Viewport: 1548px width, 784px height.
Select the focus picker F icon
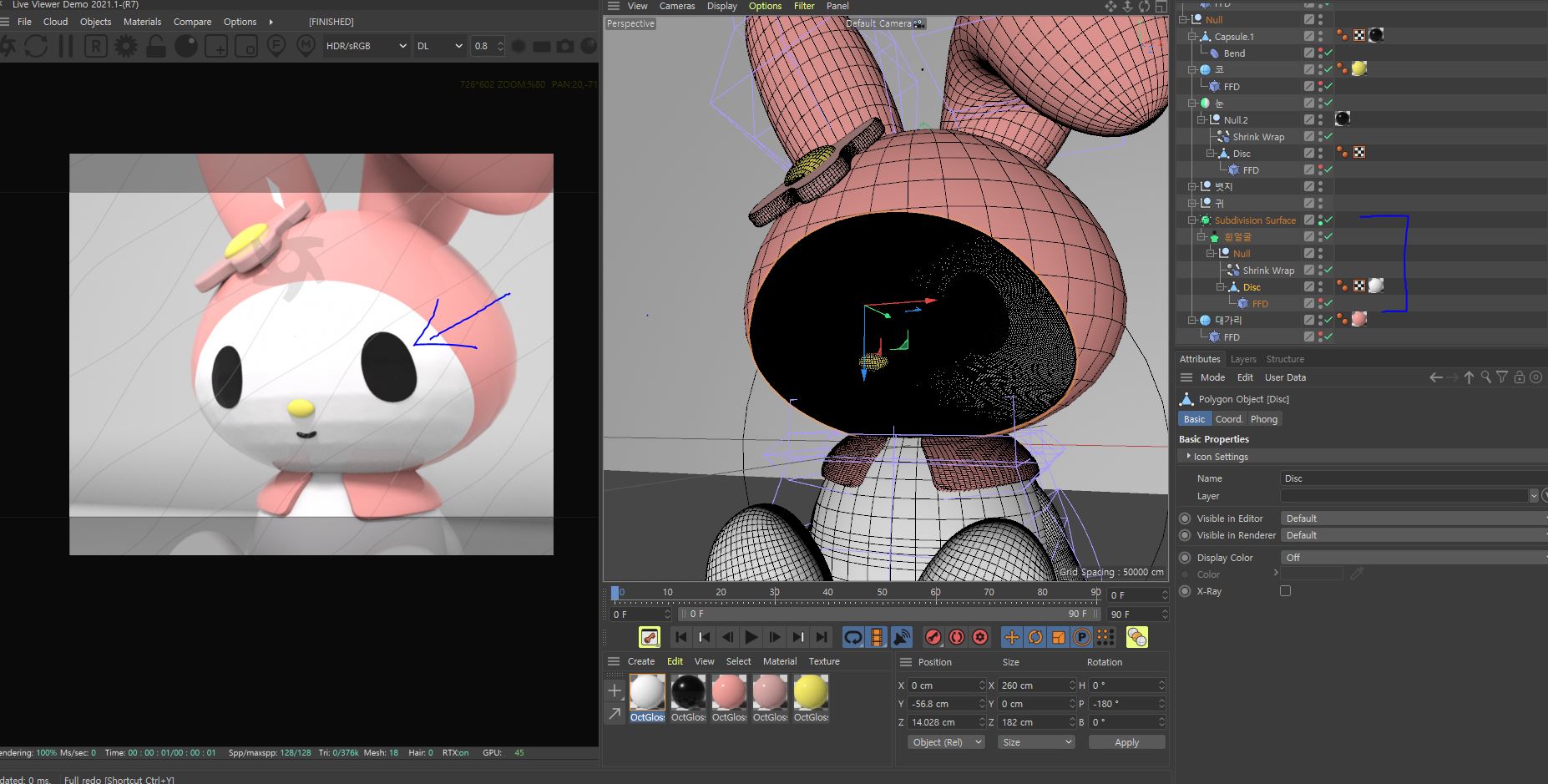(276, 46)
